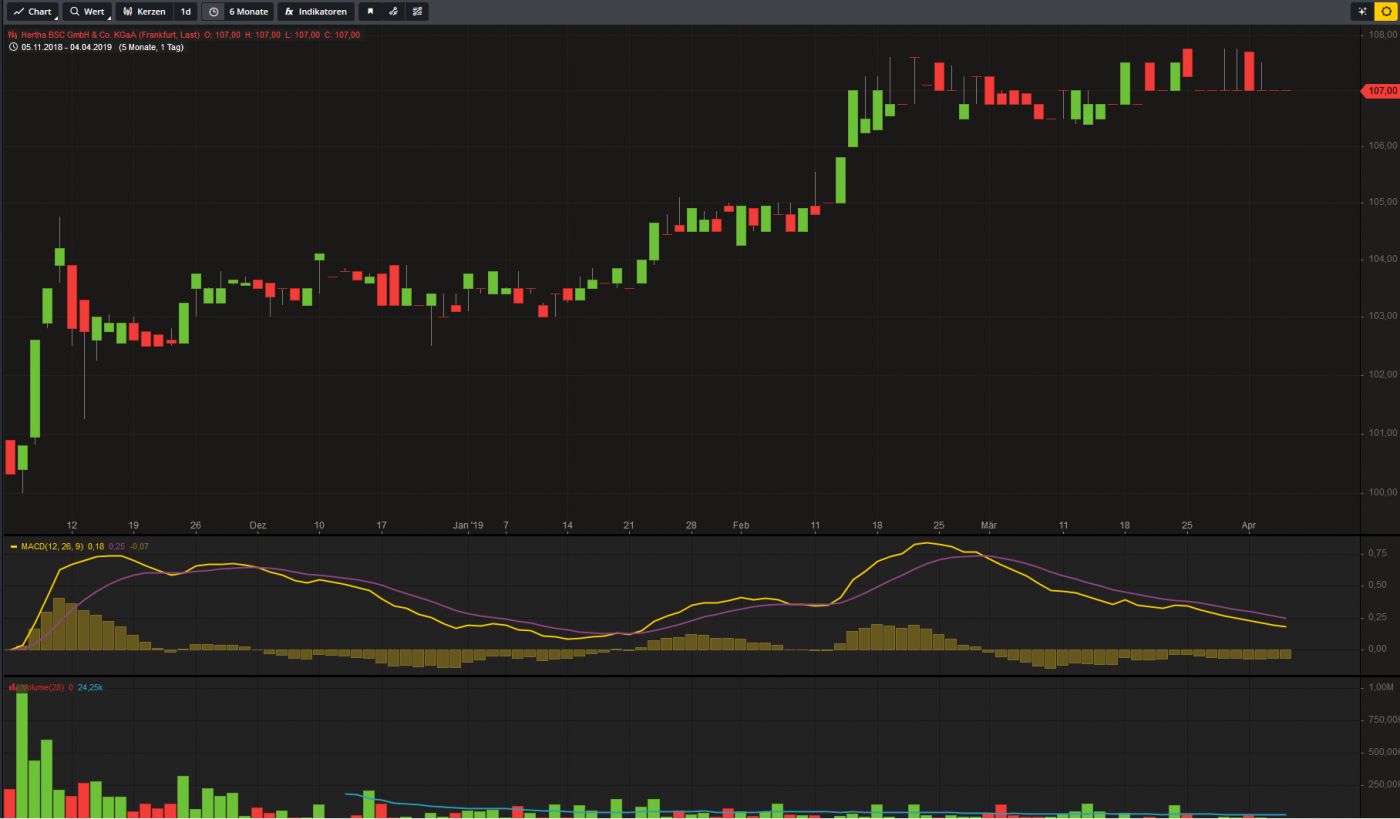The height and width of the screenshot is (819, 1400).
Task: Click the 0,75 MACD axis label
Action: click(1379, 553)
